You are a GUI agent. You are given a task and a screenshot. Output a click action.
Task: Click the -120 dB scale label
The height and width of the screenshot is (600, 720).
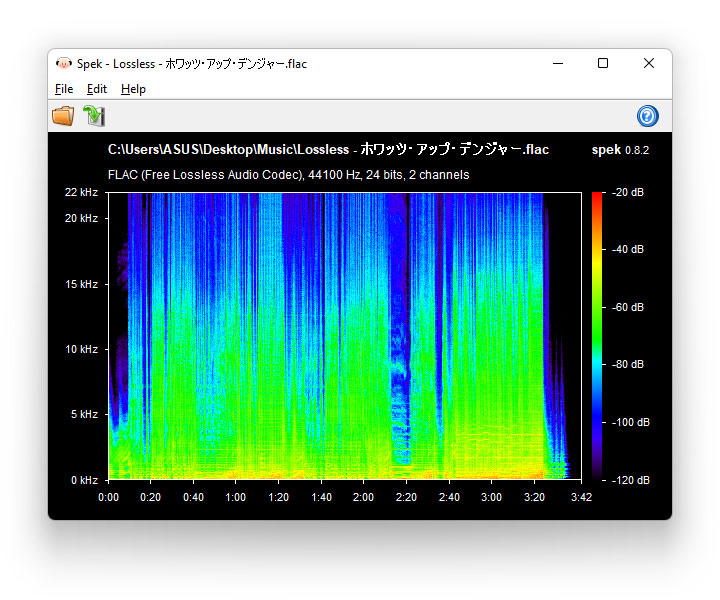pos(630,480)
